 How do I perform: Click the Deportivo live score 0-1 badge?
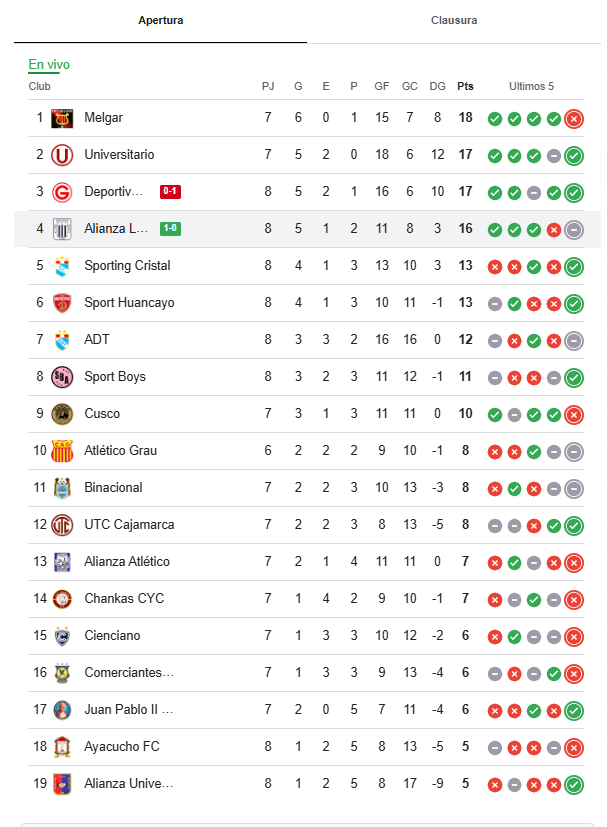[170, 192]
